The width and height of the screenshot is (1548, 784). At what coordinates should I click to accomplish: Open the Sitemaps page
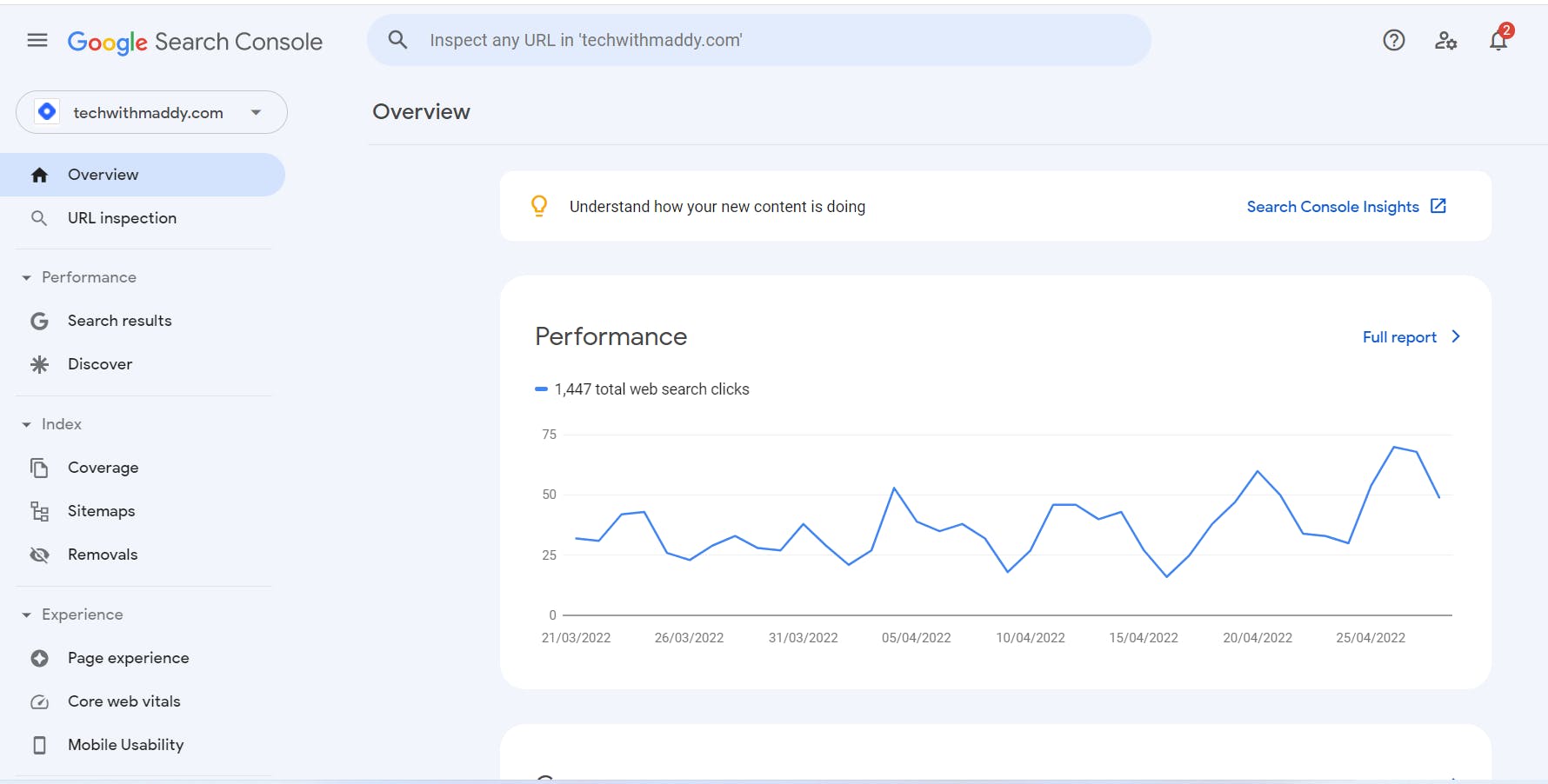tap(143, 511)
